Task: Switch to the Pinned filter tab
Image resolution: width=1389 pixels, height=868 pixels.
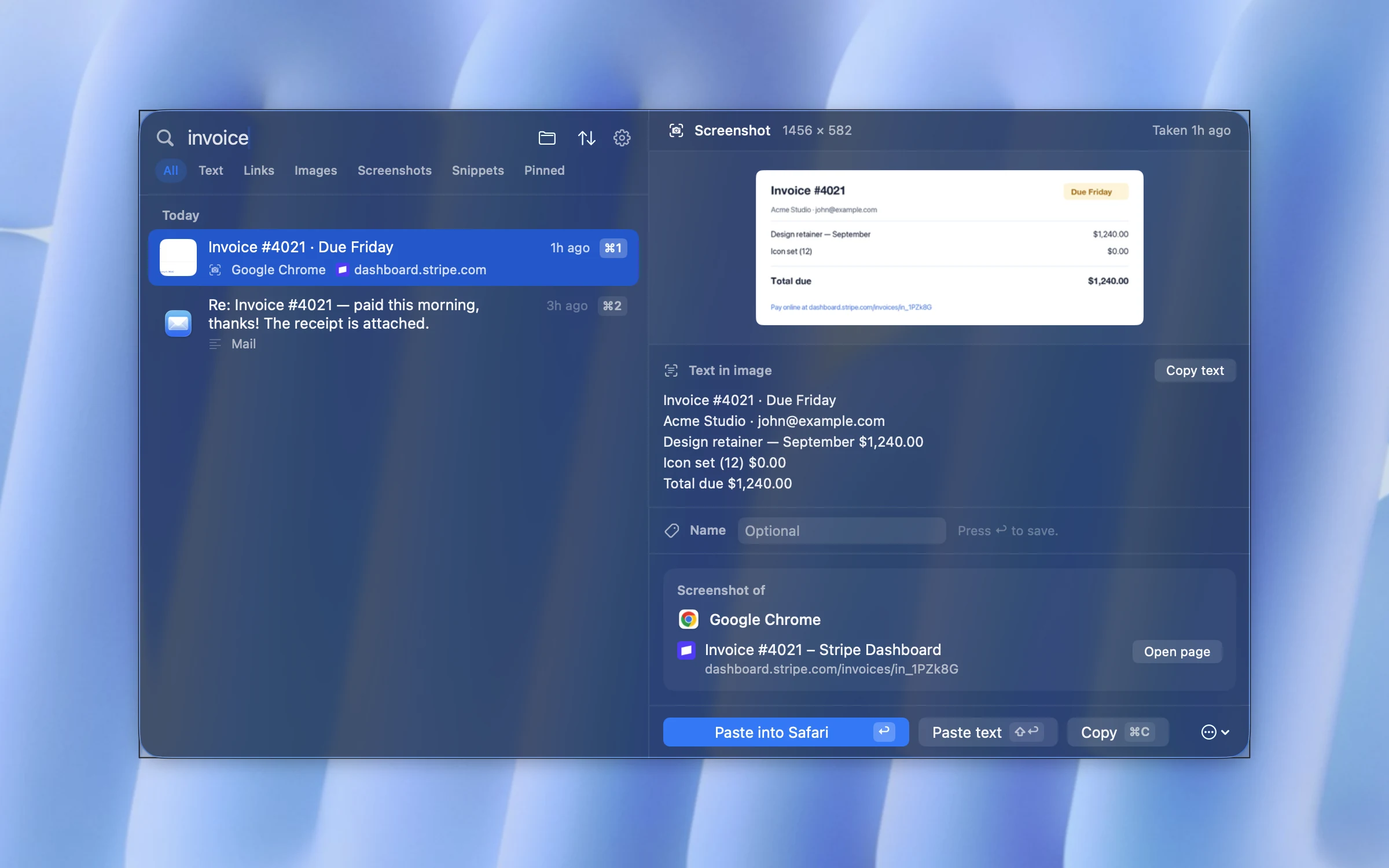Action: click(544, 170)
